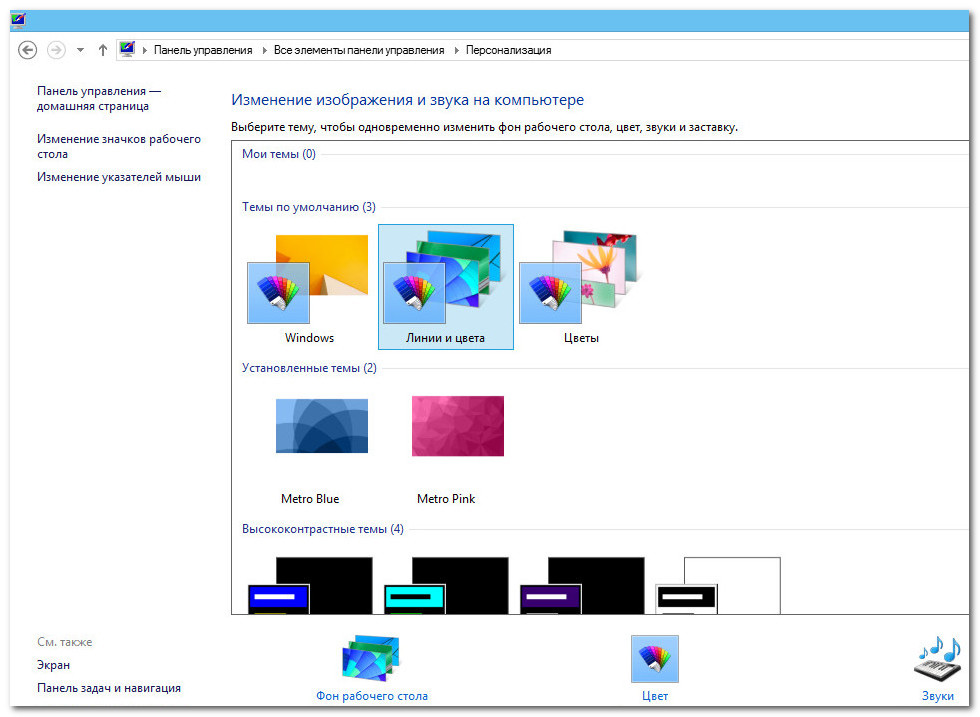Open the recent locations dropdown arrow
The height and width of the screenshot is (717, 980).
click(x=80, y=50)
